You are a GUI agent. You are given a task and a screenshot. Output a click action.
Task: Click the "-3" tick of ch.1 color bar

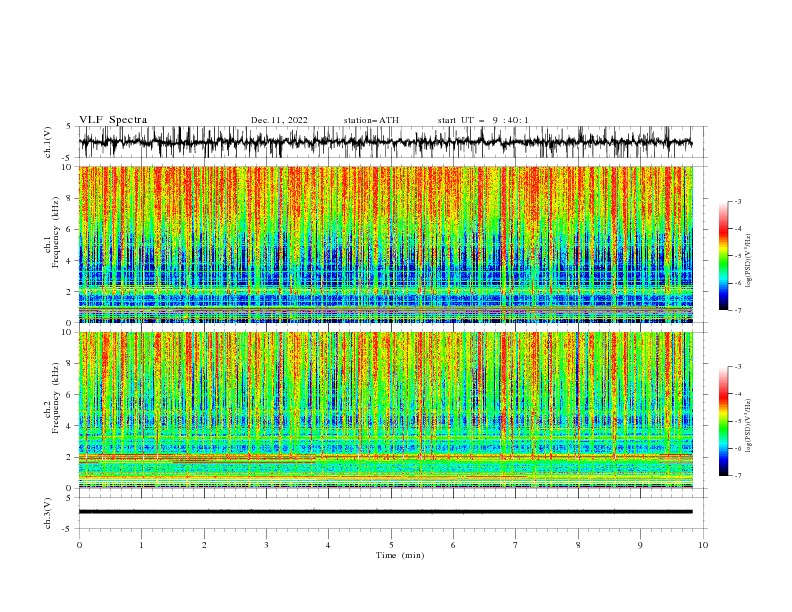(x=737, y=201)
